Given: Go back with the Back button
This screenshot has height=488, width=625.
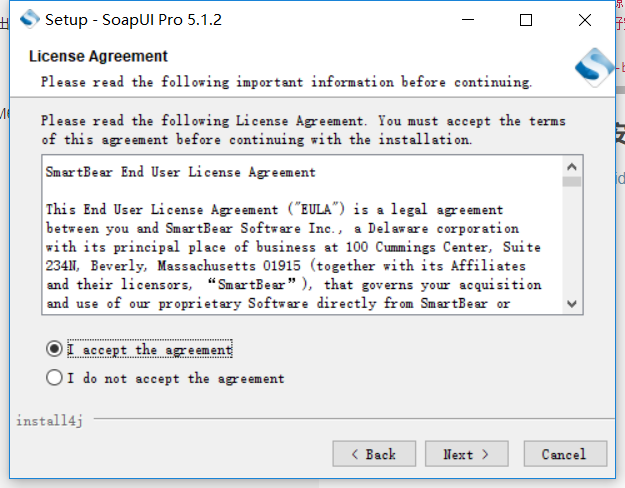Looking at the screenshot, I should [373, 454].
